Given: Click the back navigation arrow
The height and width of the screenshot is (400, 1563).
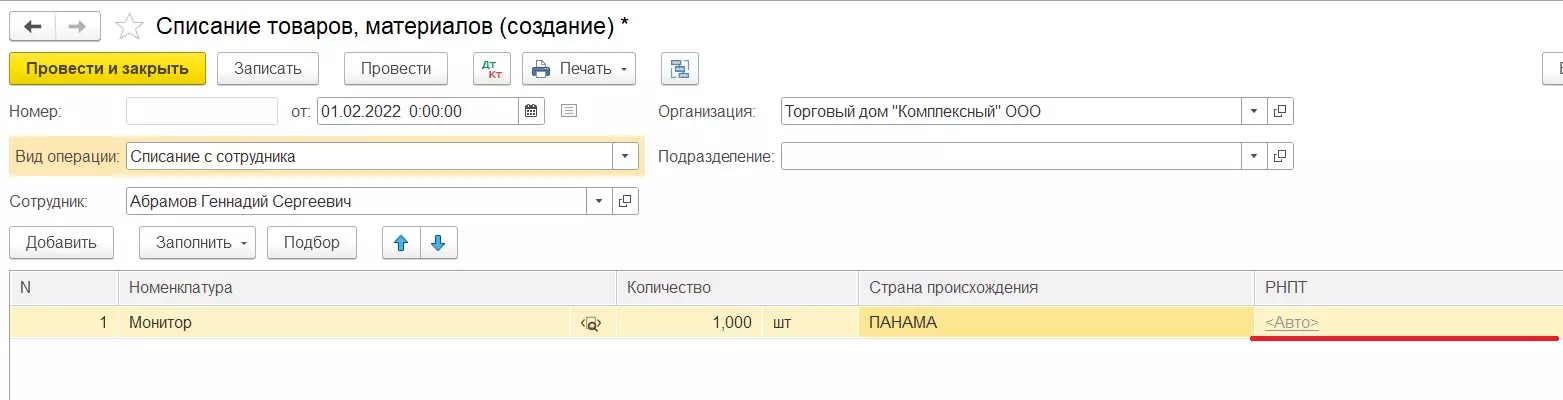Looking at the screenshot, I should coord(33,26).
